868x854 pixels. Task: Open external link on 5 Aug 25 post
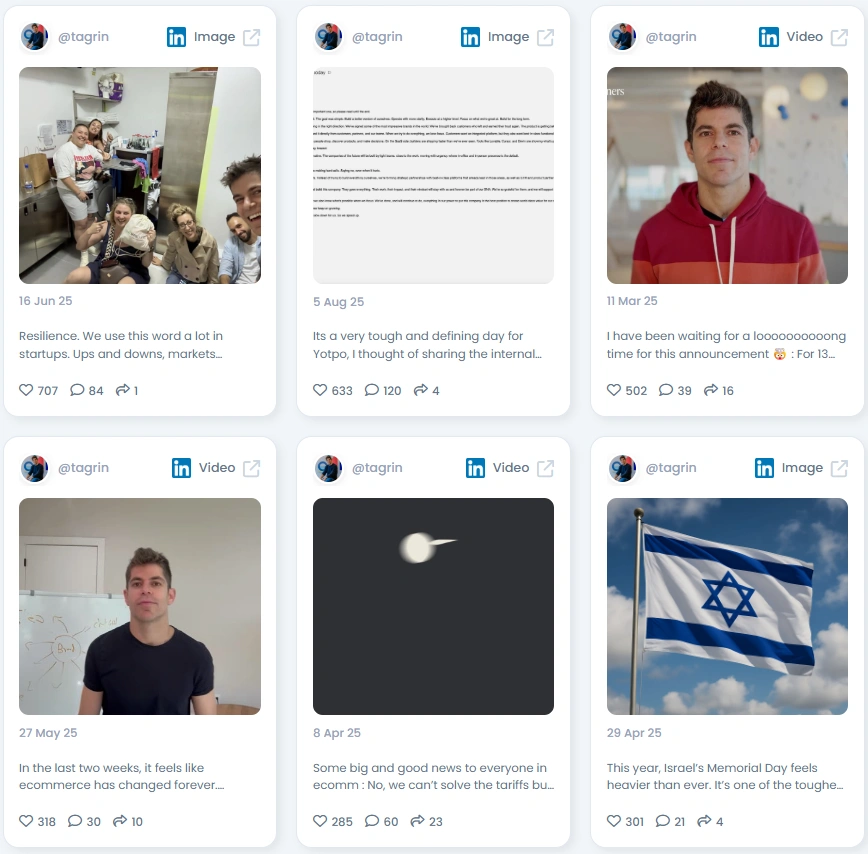pyautogui.click(x=545, y=38)
